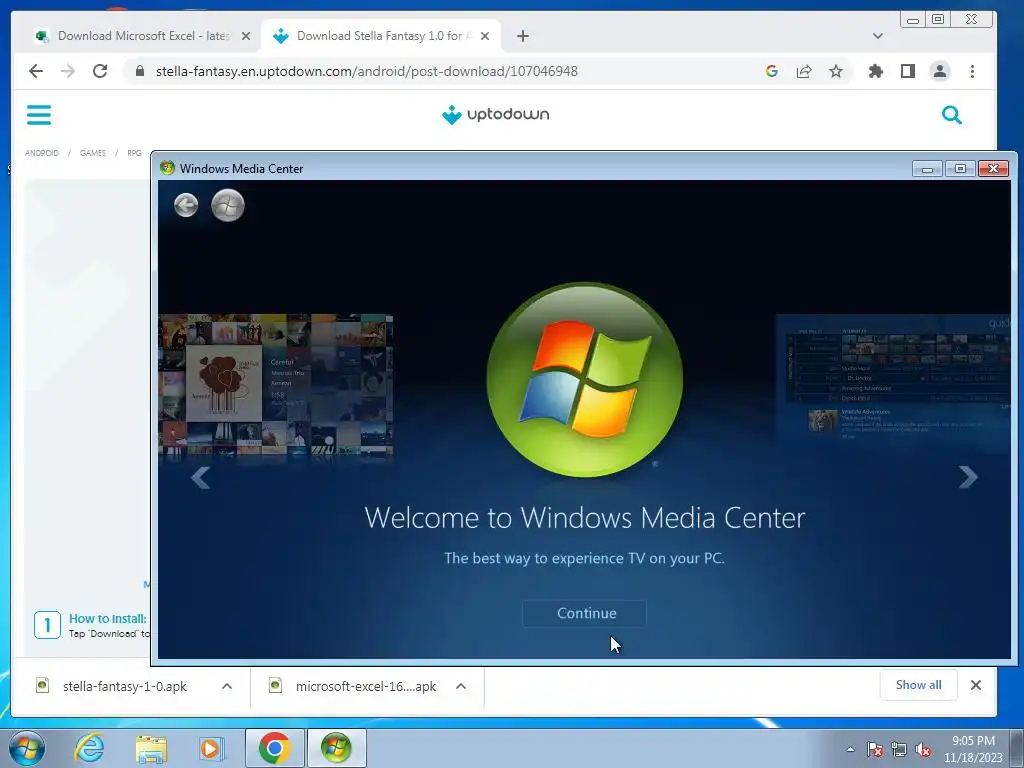The width and height of the screenshot is (1024, 768).
Task: Open Uptodown search magnifier
Action: pyautogui.click(x=952, y=115)
